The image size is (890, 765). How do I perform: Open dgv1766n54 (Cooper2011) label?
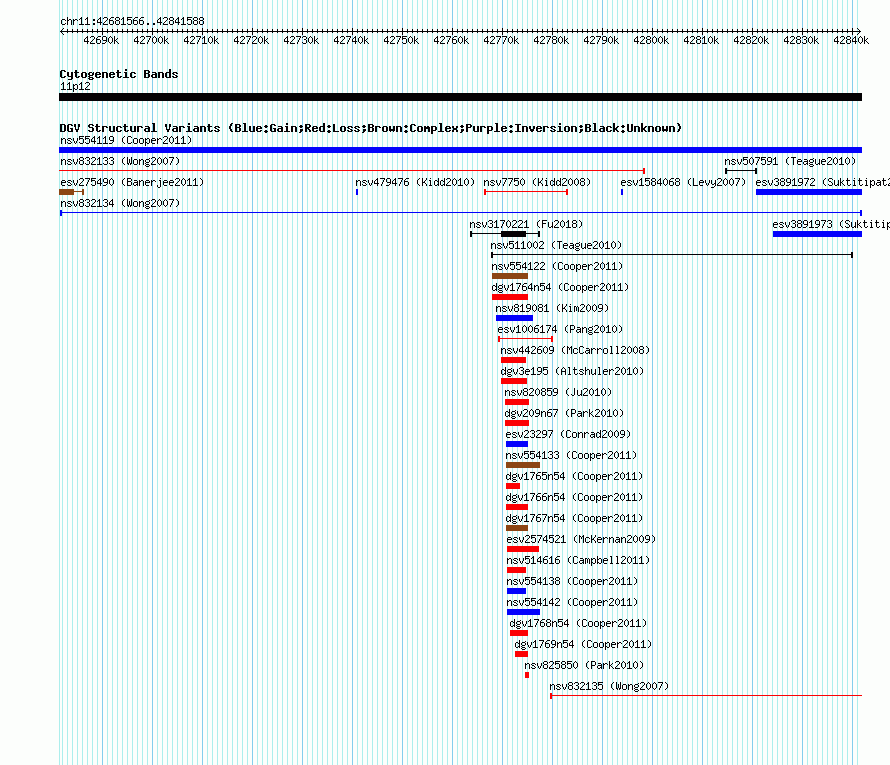[x=574, y=497]
